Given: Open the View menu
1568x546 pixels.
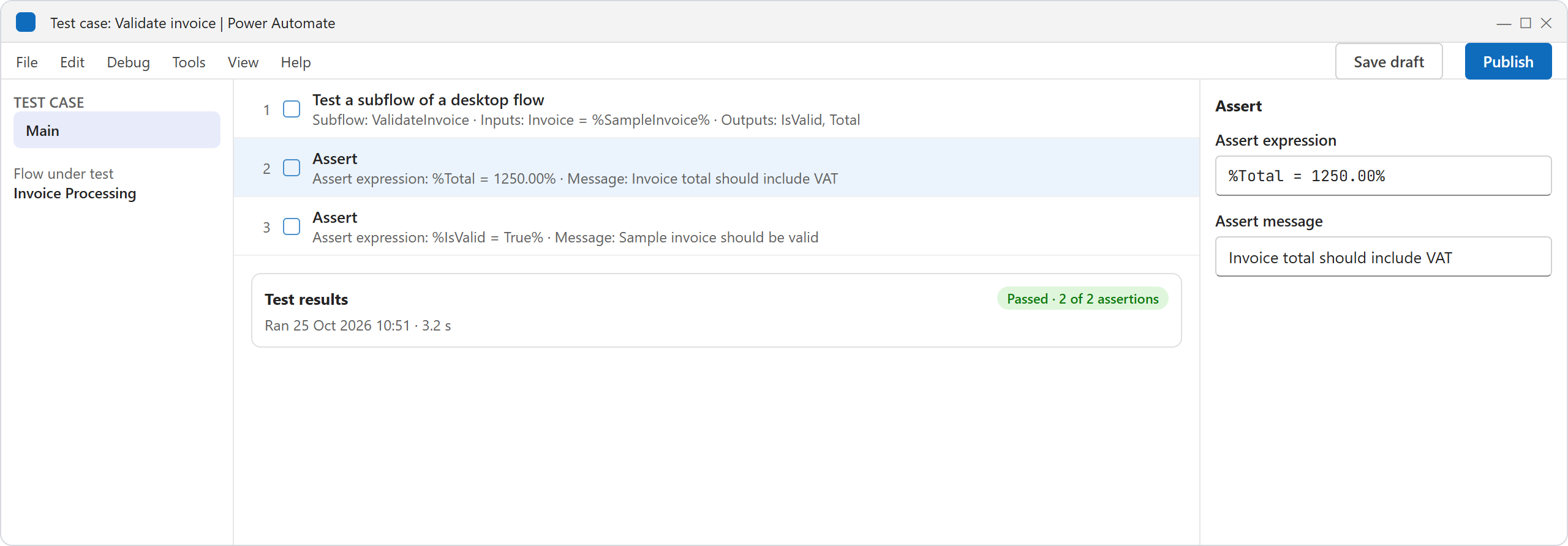Looking at the screenshot, I should click(243, 62).
